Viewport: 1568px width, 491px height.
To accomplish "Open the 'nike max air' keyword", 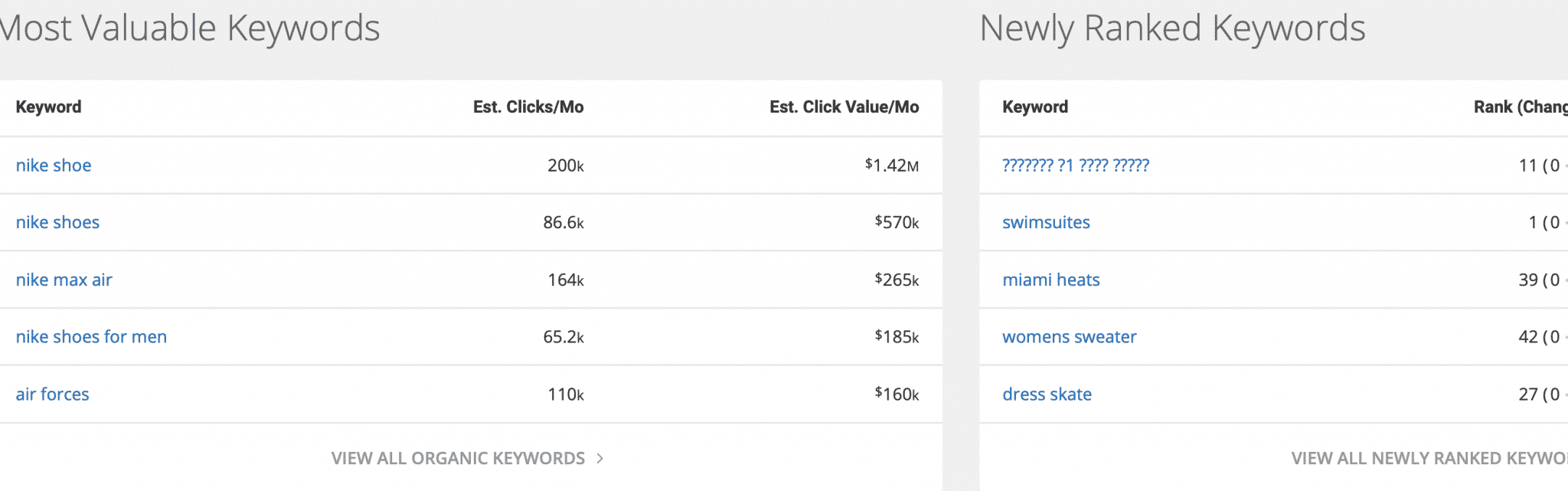I will (x=64, y=280).
